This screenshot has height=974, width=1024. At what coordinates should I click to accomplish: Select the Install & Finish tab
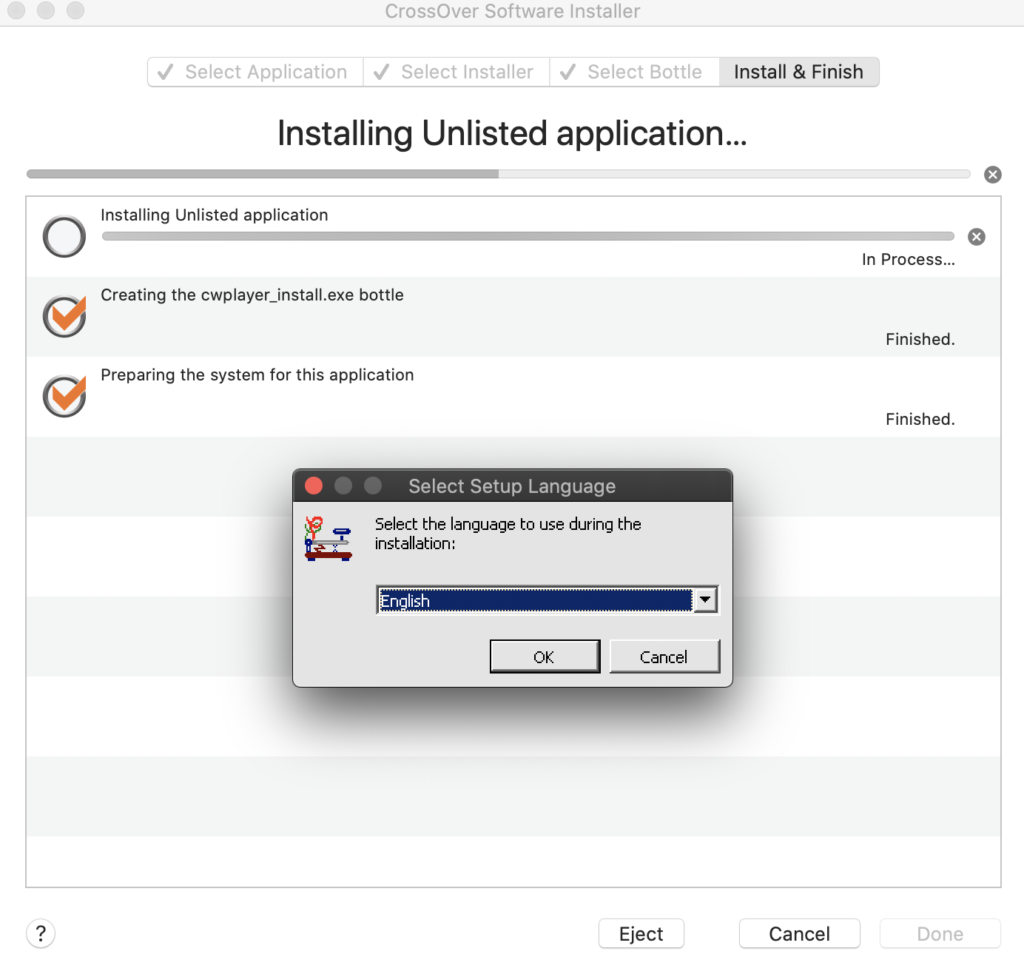click(798, 72)
